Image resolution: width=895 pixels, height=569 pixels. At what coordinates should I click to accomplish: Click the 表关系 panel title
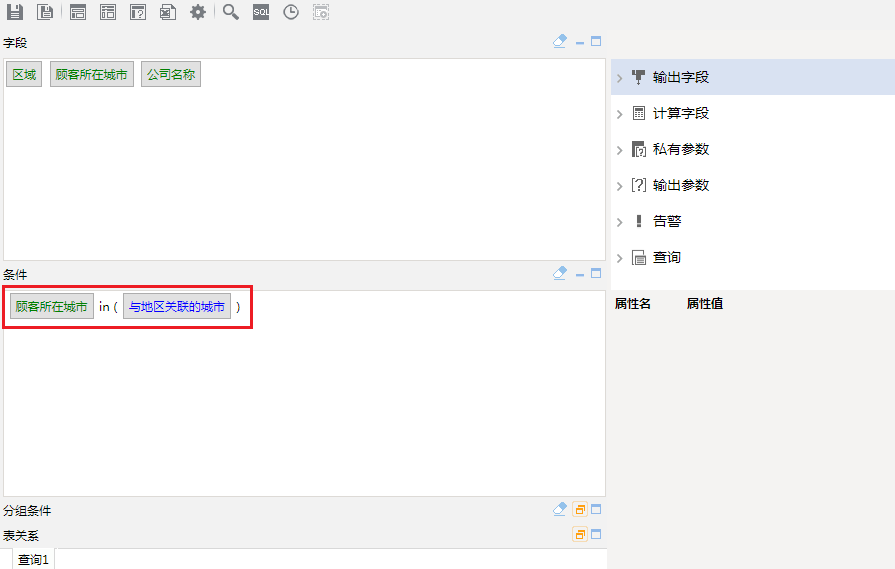pos(21,535)
